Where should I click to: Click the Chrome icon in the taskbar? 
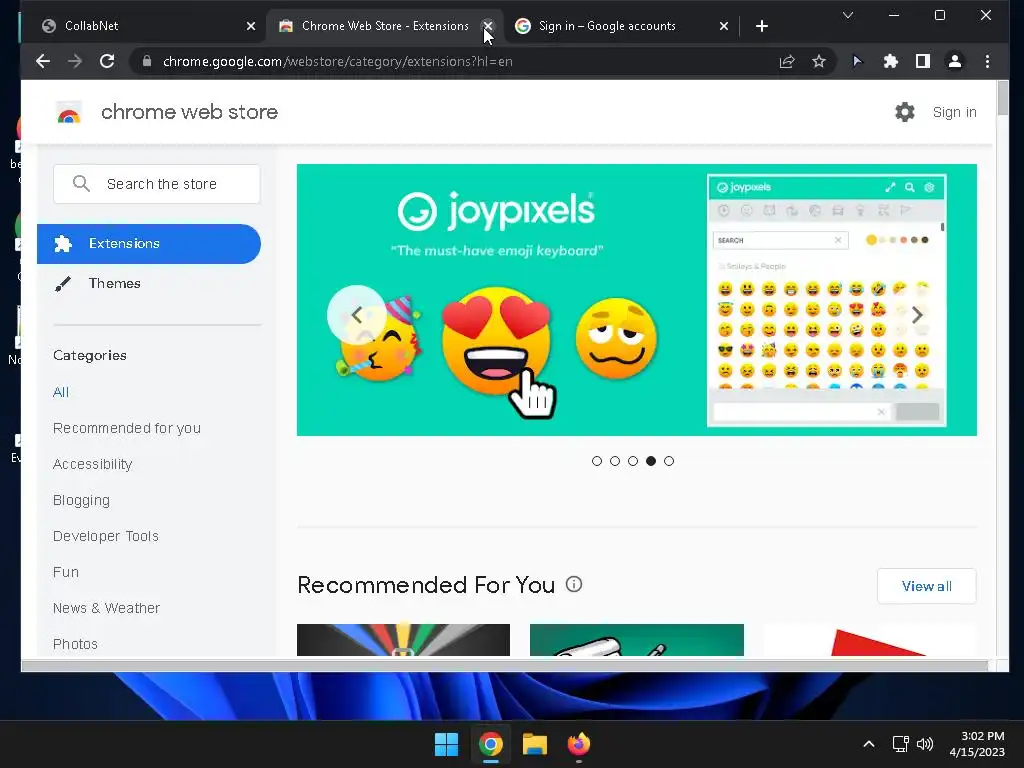click(x=490, y=744)
